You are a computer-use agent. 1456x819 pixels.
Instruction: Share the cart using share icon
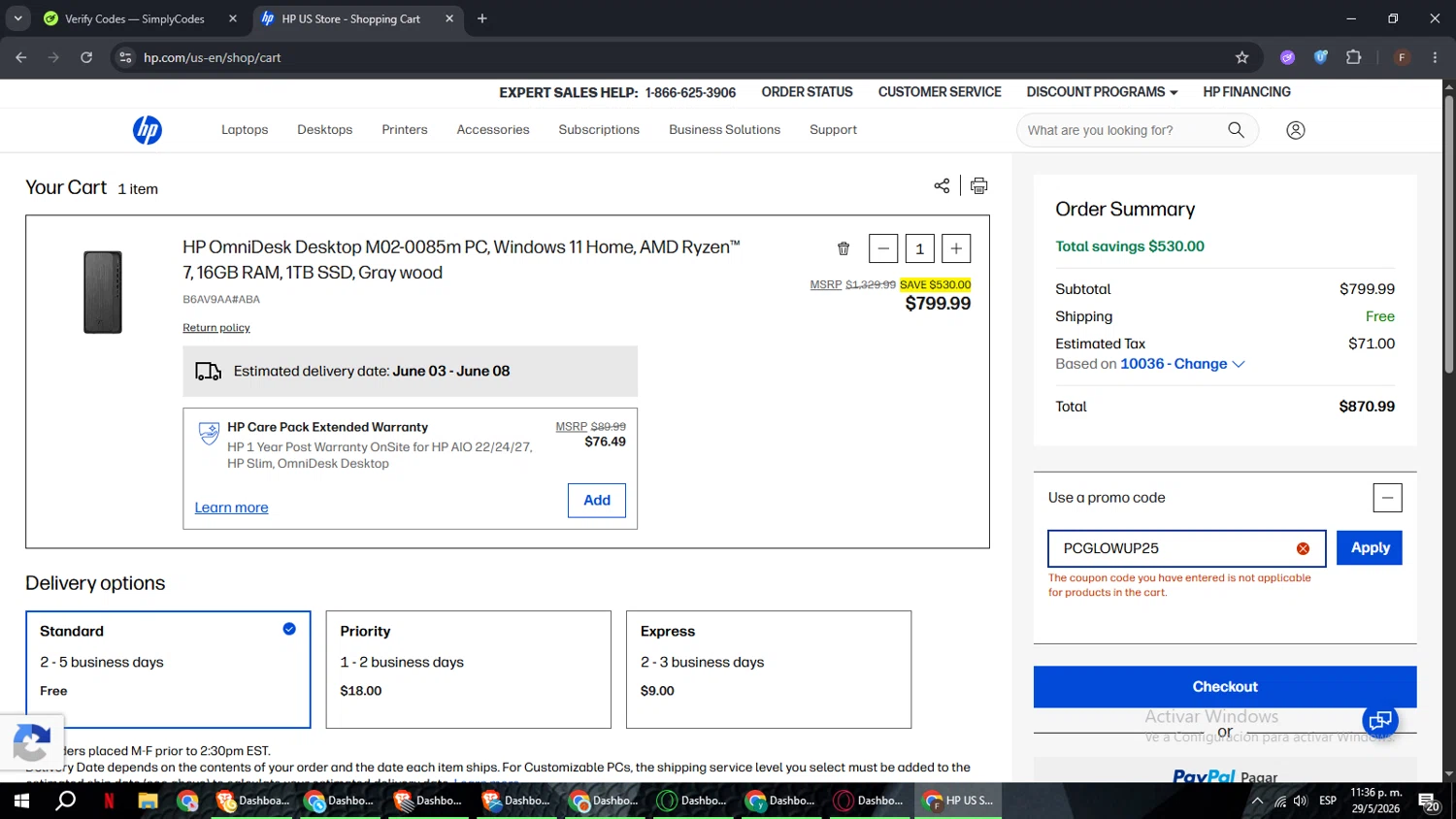tap(942, 185)
